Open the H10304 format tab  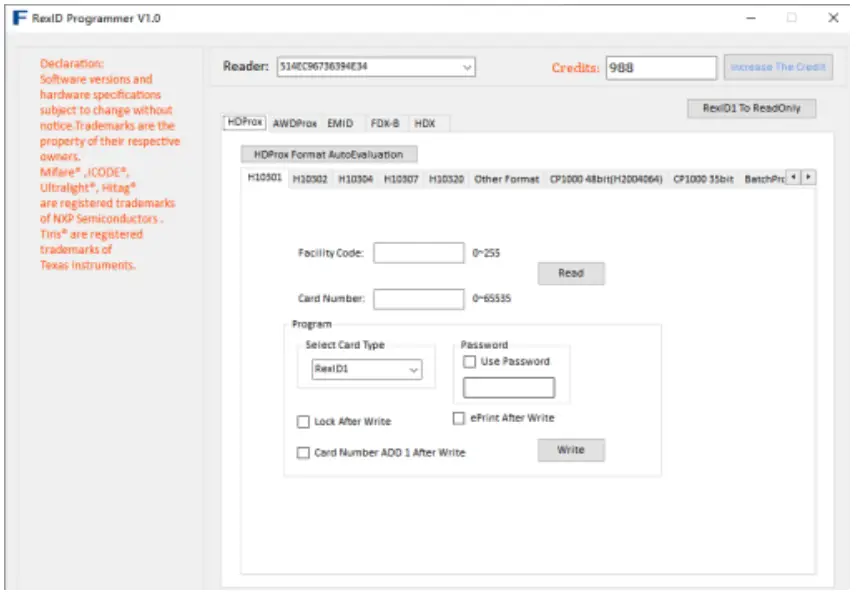pyautogui.click(x=355, y=179)
